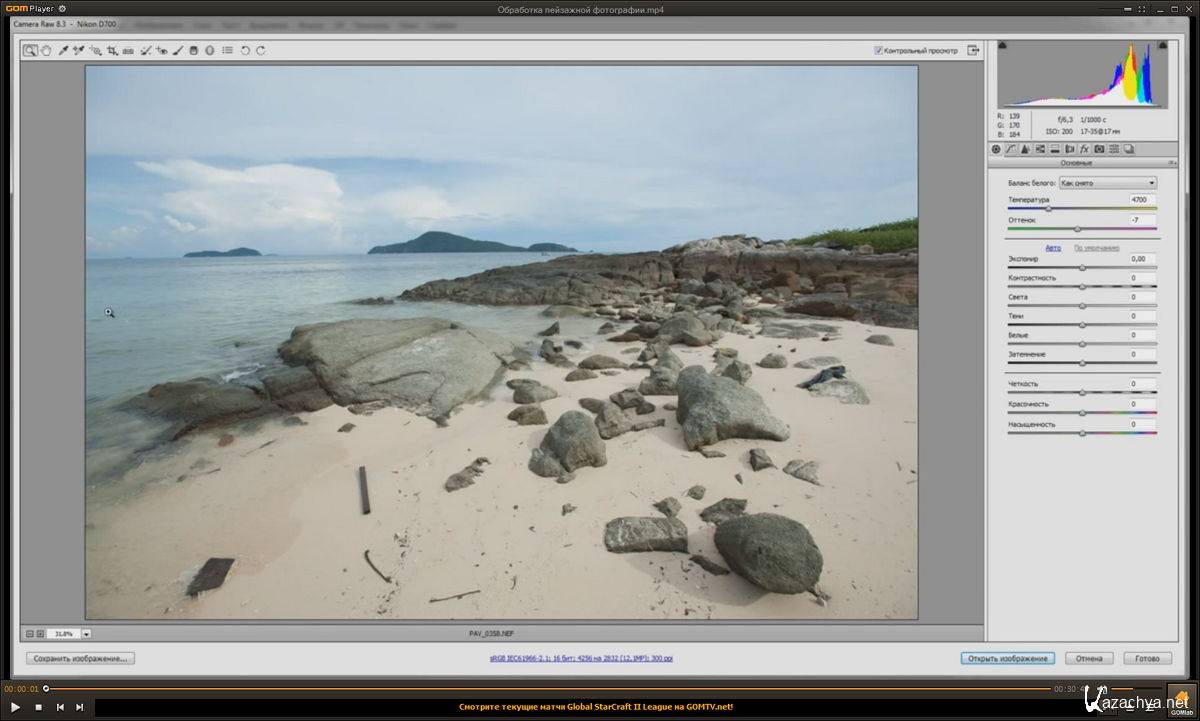Open the 'Баланс белого' white balance dropdown
The height and width of the screenshot is (721, 1200).
tap(1107, 183)
